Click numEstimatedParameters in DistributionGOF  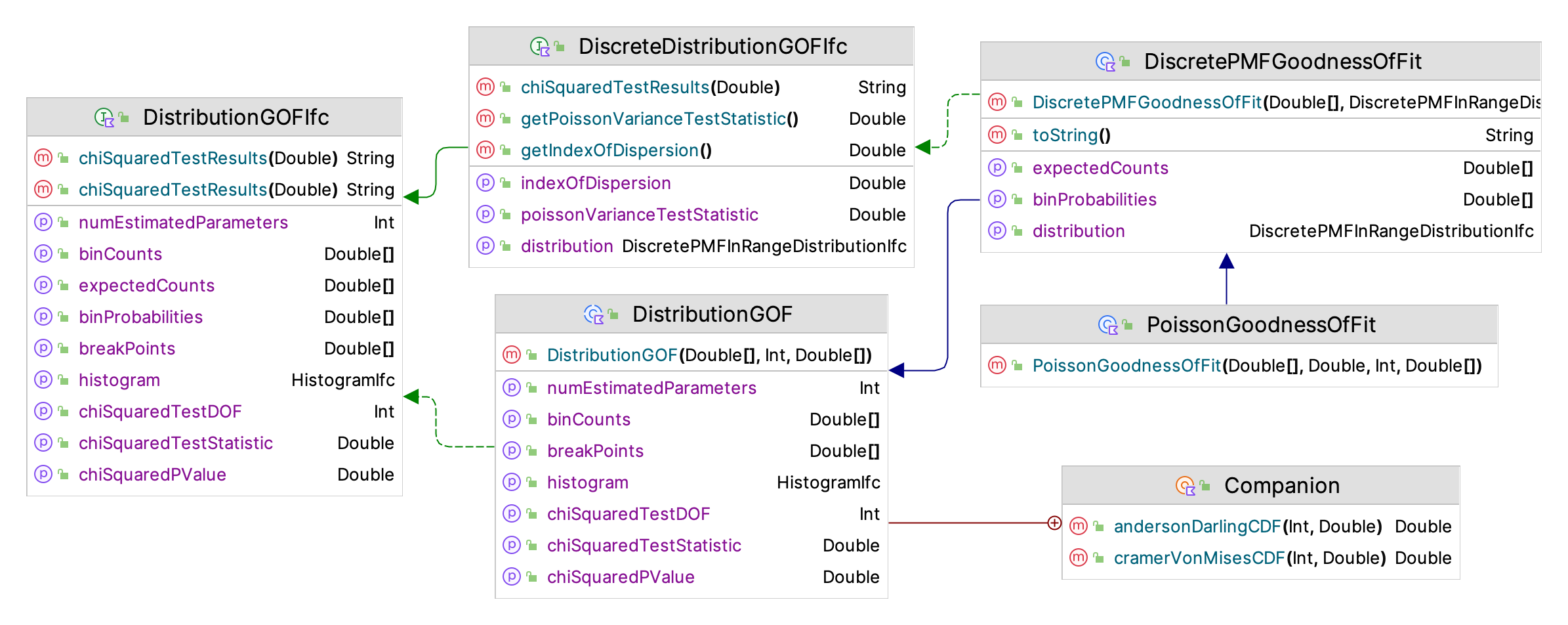coord(651,388)
